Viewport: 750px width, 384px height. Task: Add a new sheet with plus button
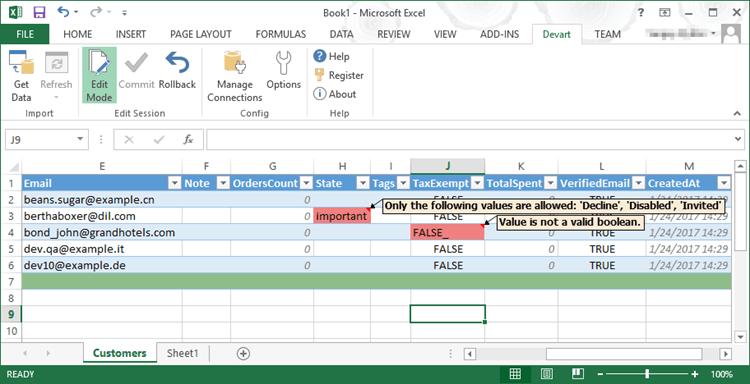pyautogui.click(x=243, y=354)
